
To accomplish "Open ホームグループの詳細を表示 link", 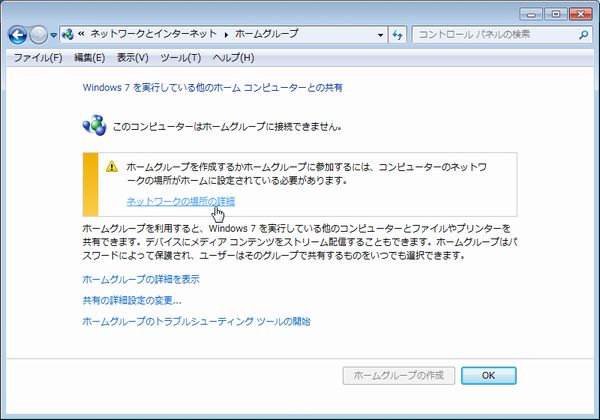I will coord(141,279).
